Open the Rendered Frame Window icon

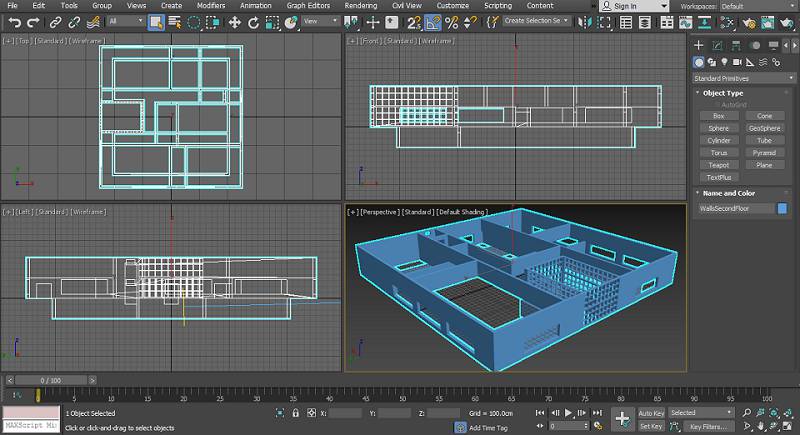click(767, 22)
